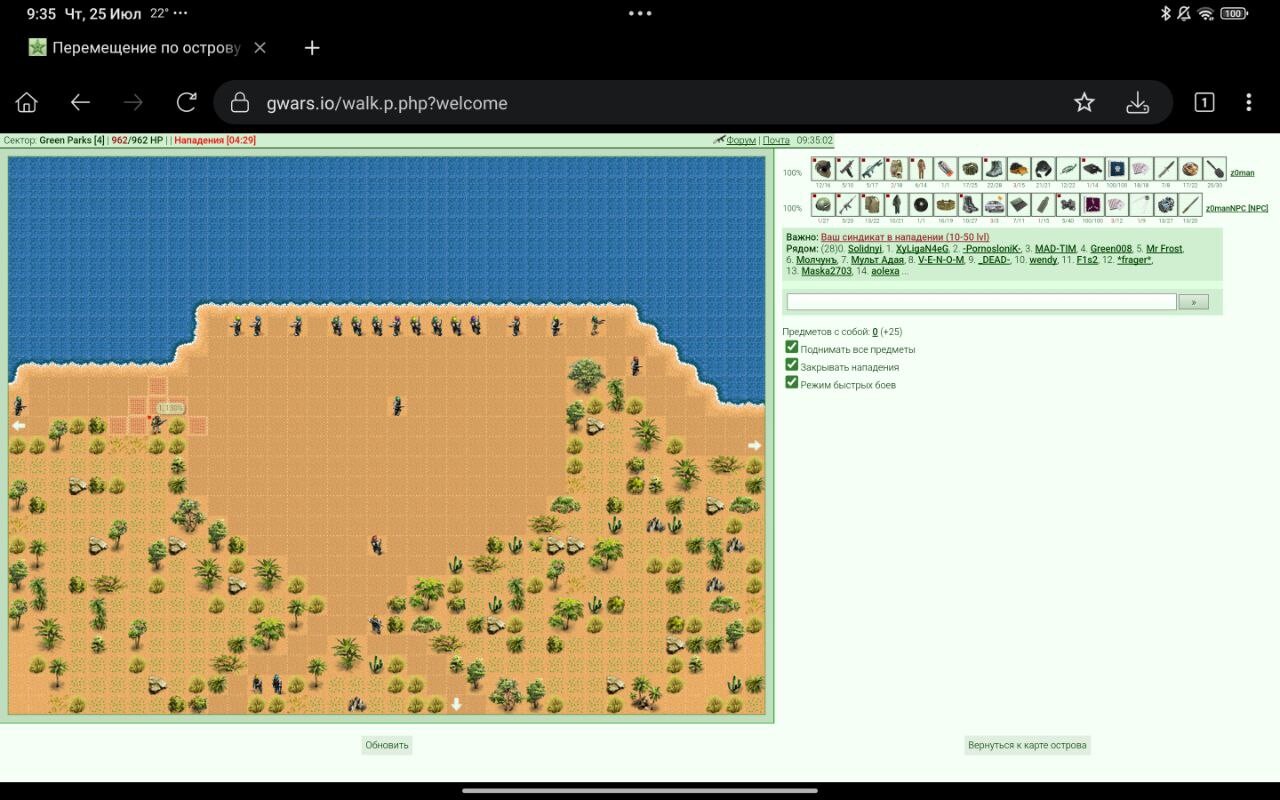Click the binoculars icon in z0manNPC's row

pyautogui.click(x=1068, y=205)
